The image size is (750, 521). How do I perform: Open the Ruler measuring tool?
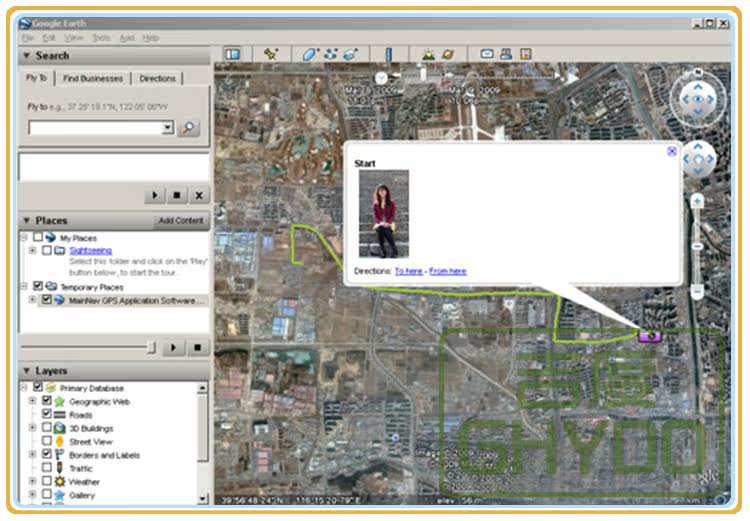pos(388,55)
